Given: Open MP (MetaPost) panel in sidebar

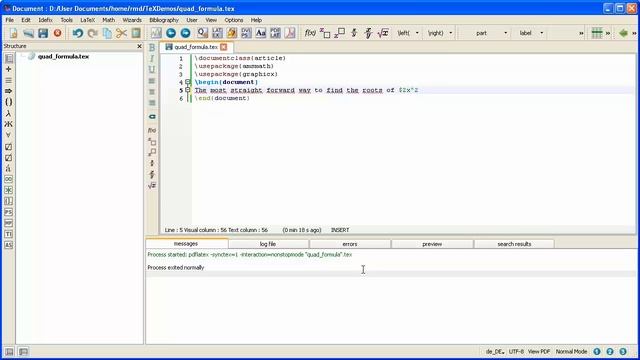Looking at the screenshot, I should [x=9, y=223].
